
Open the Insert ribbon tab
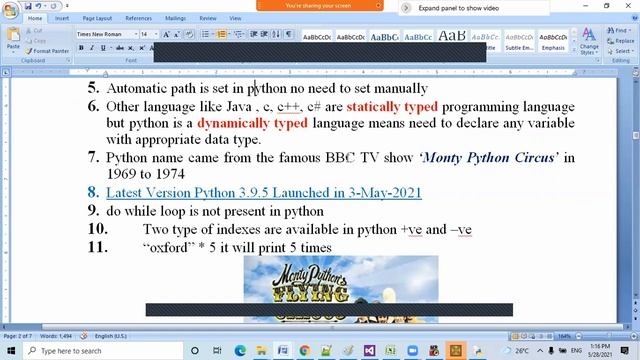click(x=62, y=18)
